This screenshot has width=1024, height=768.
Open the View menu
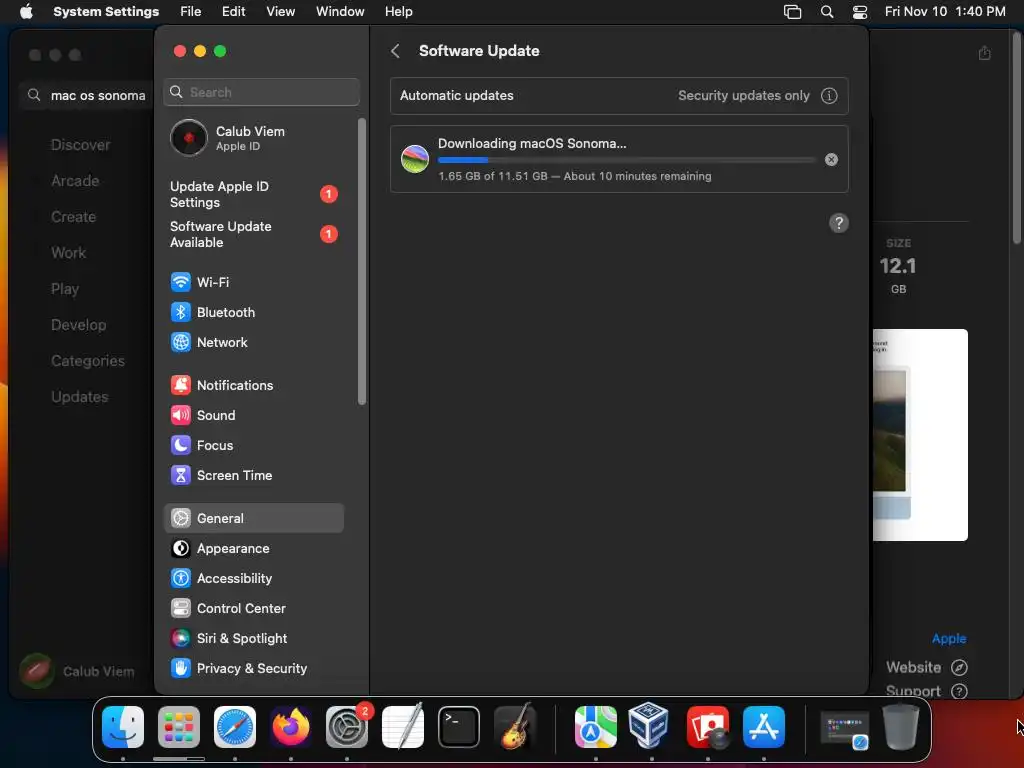(281, 12)
